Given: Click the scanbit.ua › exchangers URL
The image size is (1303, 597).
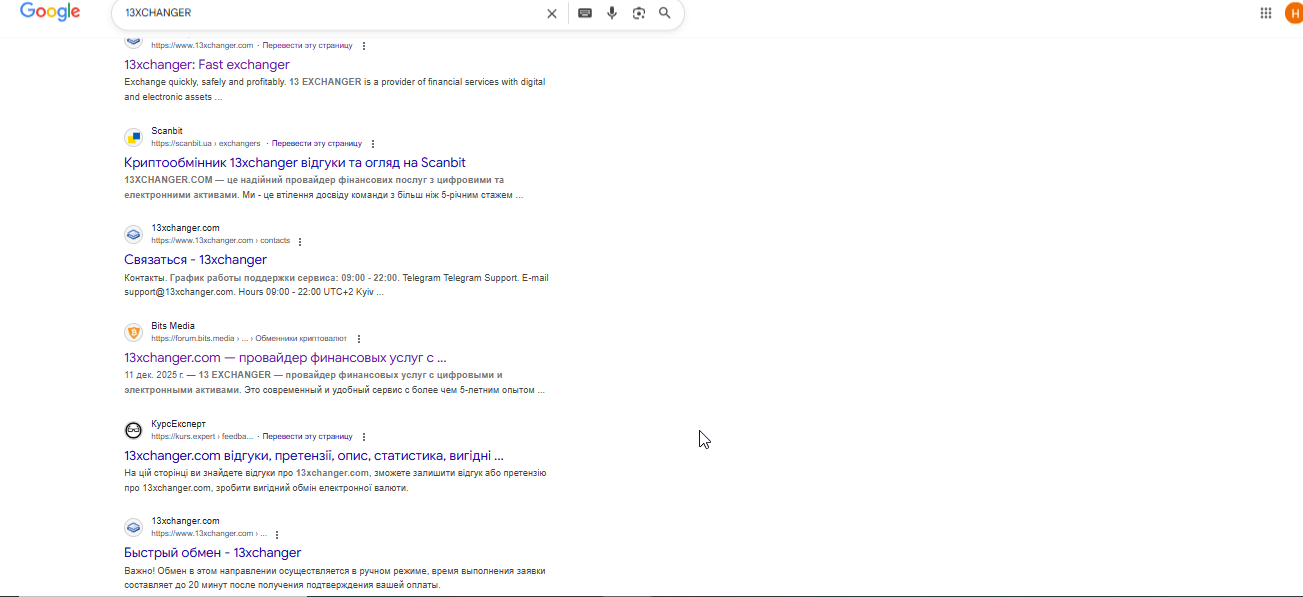Looking at the screenshot, I should (206, 144).
